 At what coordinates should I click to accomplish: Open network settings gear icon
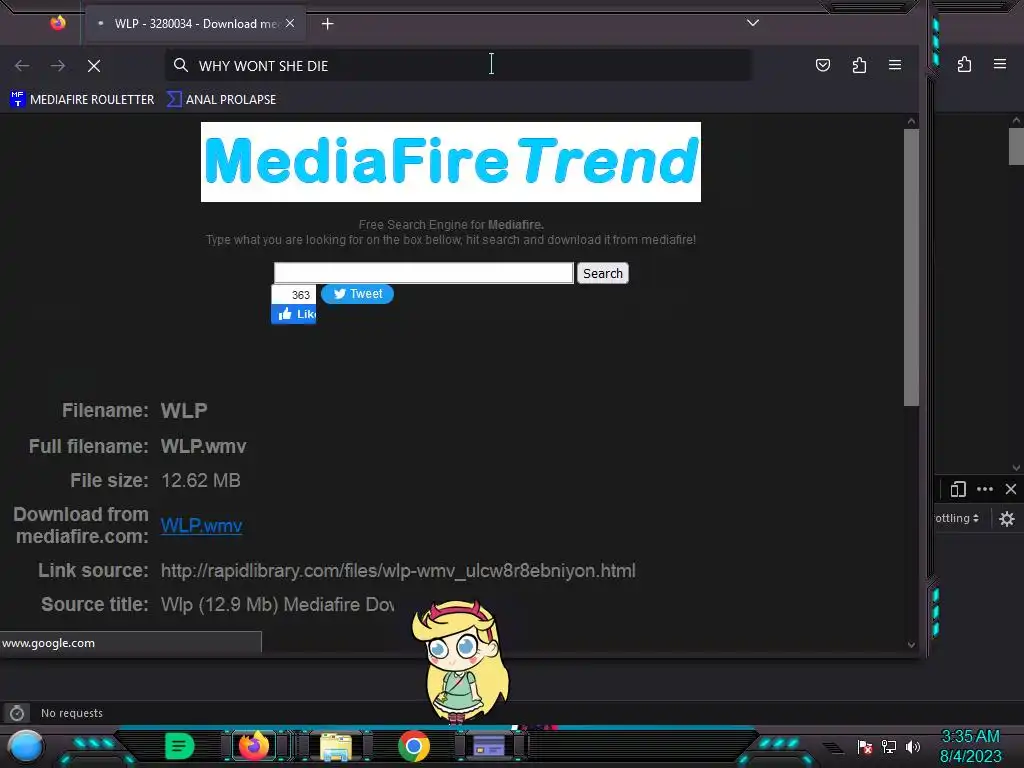click(x=1007, y=519)
